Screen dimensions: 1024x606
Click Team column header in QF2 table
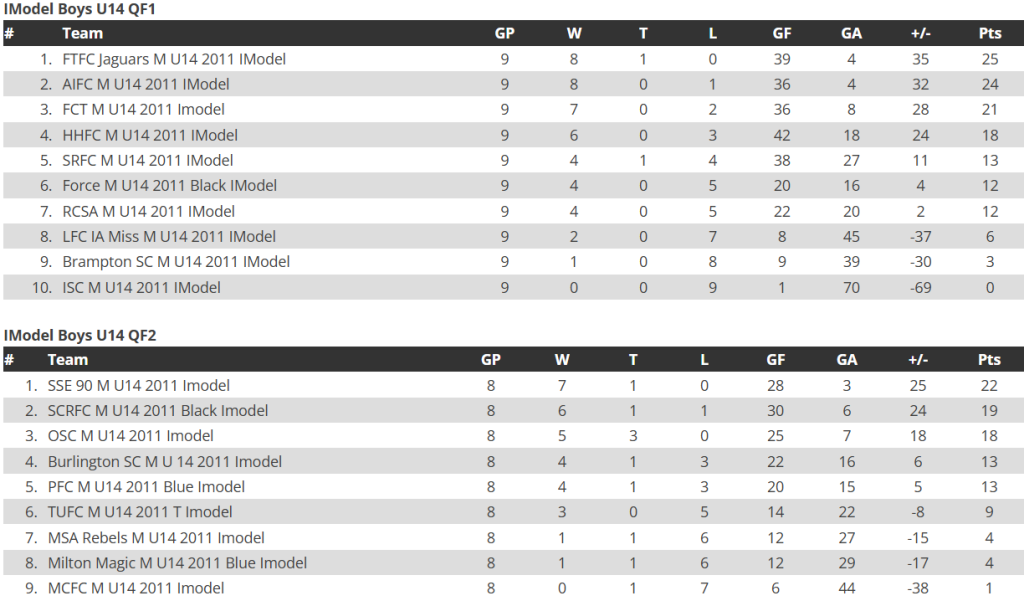[x=67, y=360]
